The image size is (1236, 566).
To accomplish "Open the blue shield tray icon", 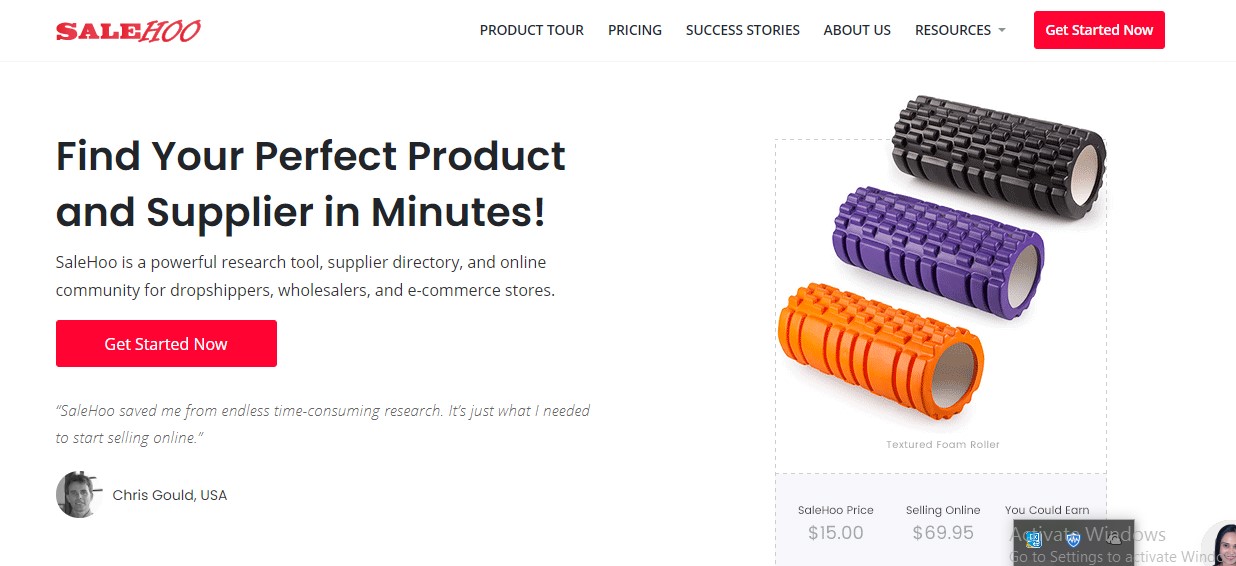I will (1073, 540).
